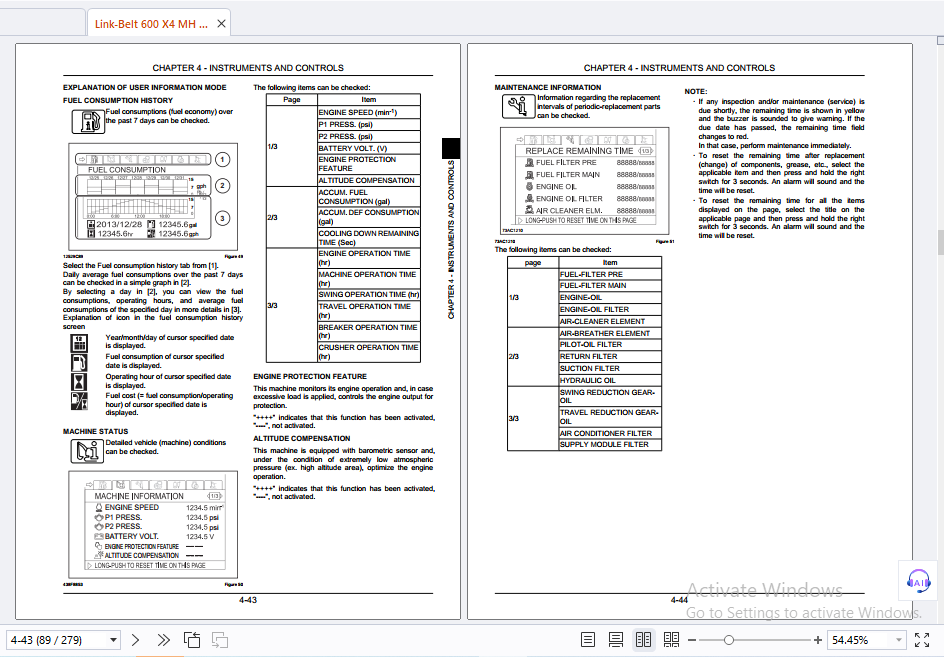Enter fullscreen mode
The image size is (944, 657).
(x=922, y=640)
